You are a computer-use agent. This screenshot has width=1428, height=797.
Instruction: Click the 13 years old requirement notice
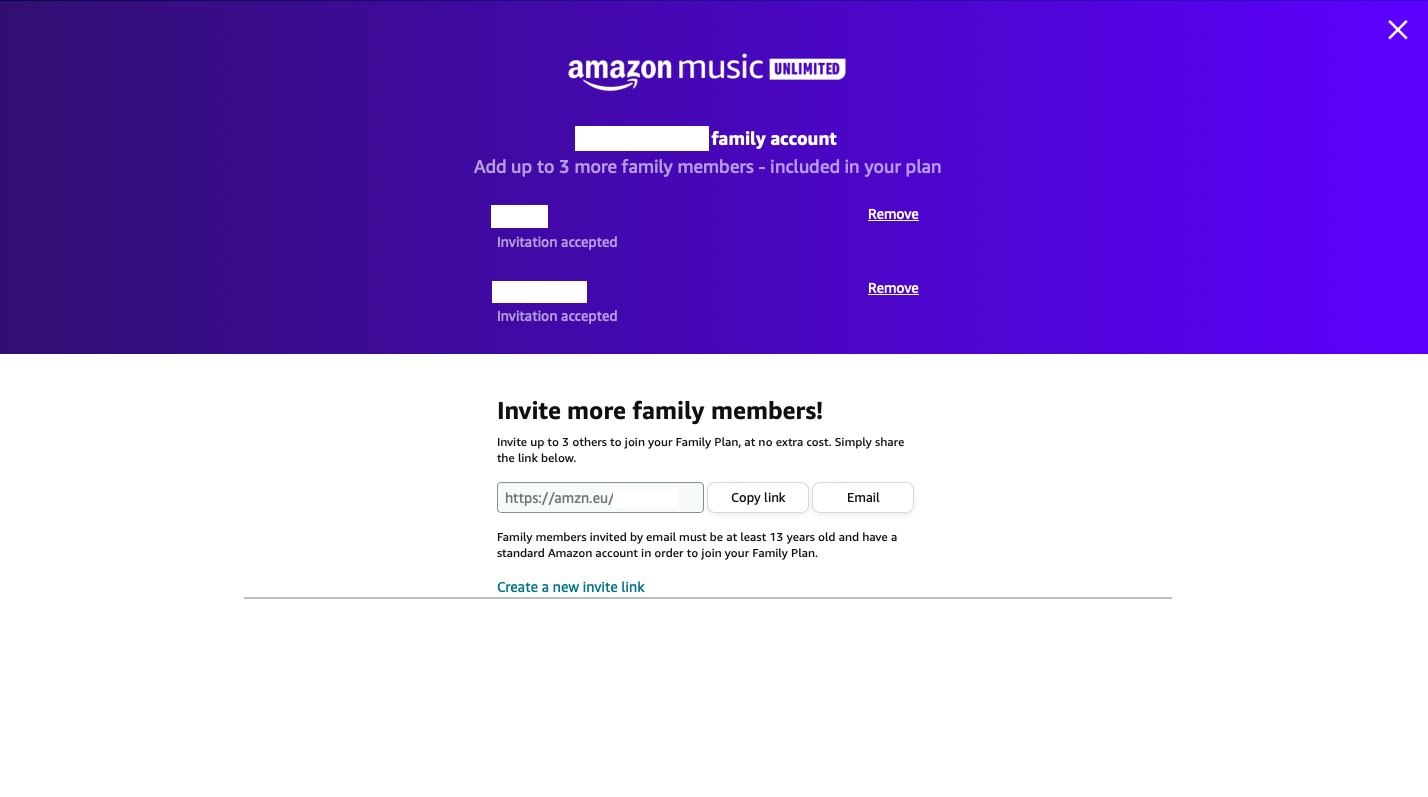pos(697,545)
